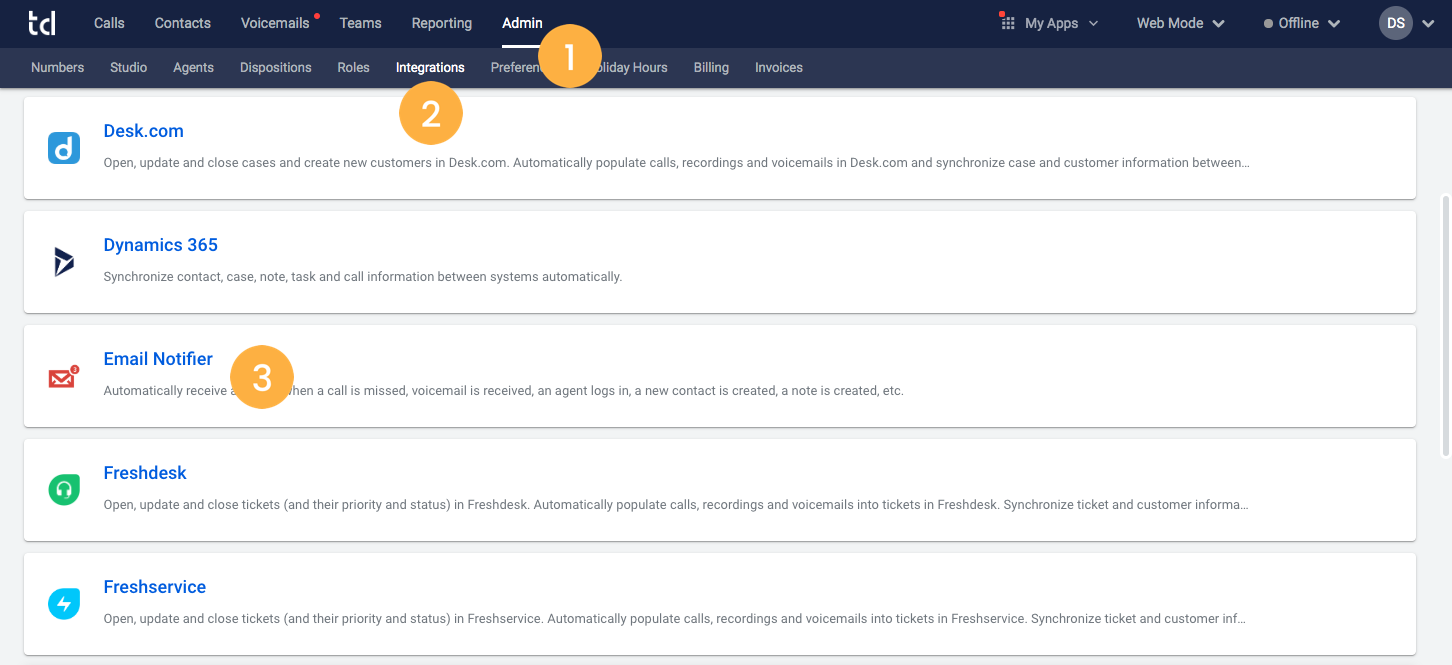Open the Desk.com integration link
The height and width of the screenshot is (665, 1452).
tap(144, 131)
